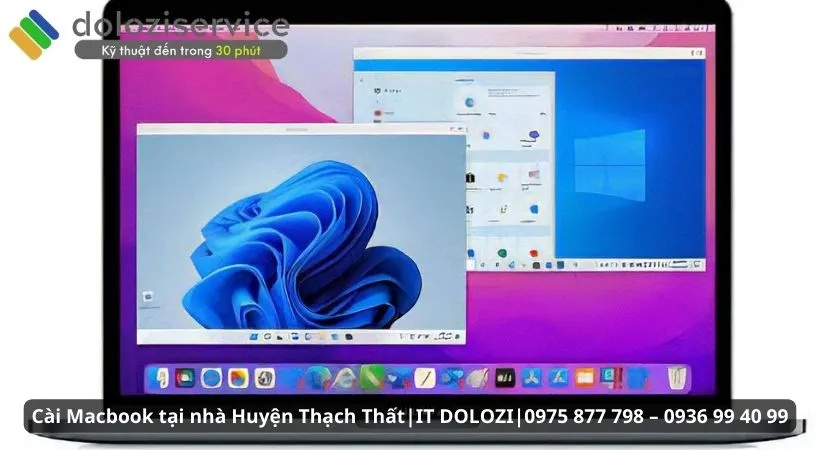Viewport: 820px width, 450px height.
Task: Open the green app icon in the dock
Action: pos(371,378)
